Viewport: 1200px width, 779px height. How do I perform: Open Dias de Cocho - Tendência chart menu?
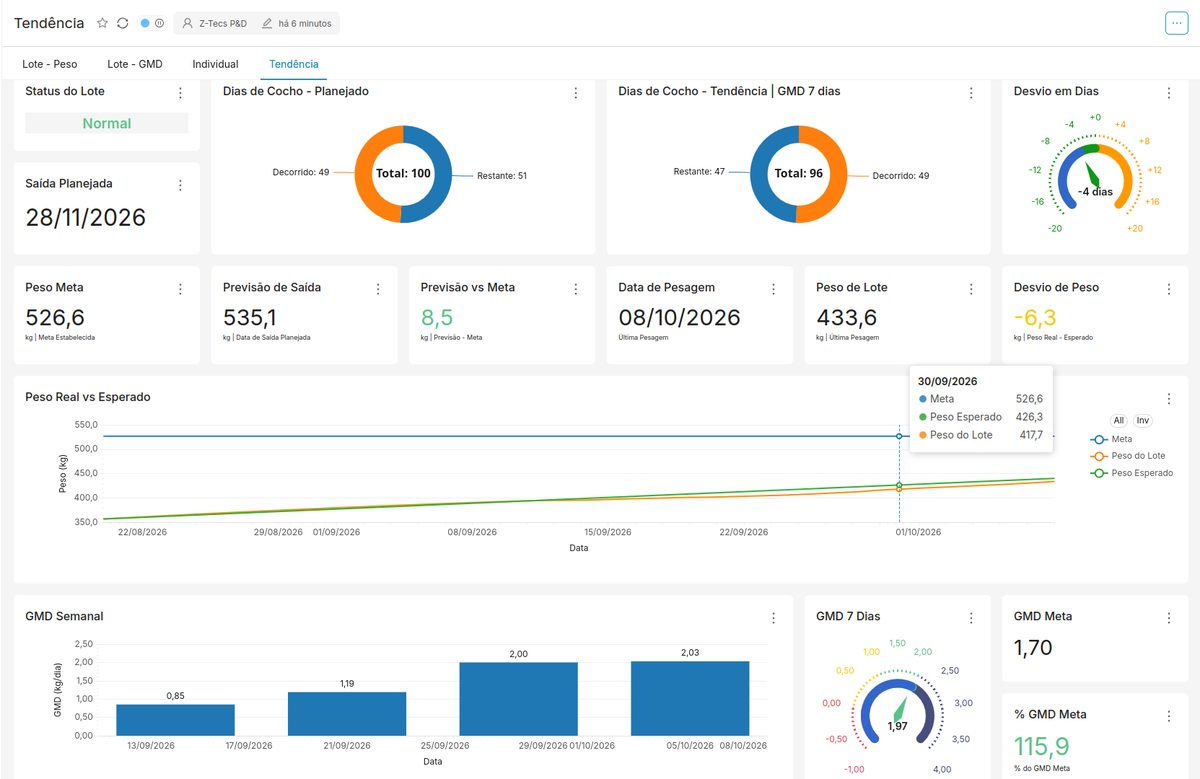pos(971,93)
